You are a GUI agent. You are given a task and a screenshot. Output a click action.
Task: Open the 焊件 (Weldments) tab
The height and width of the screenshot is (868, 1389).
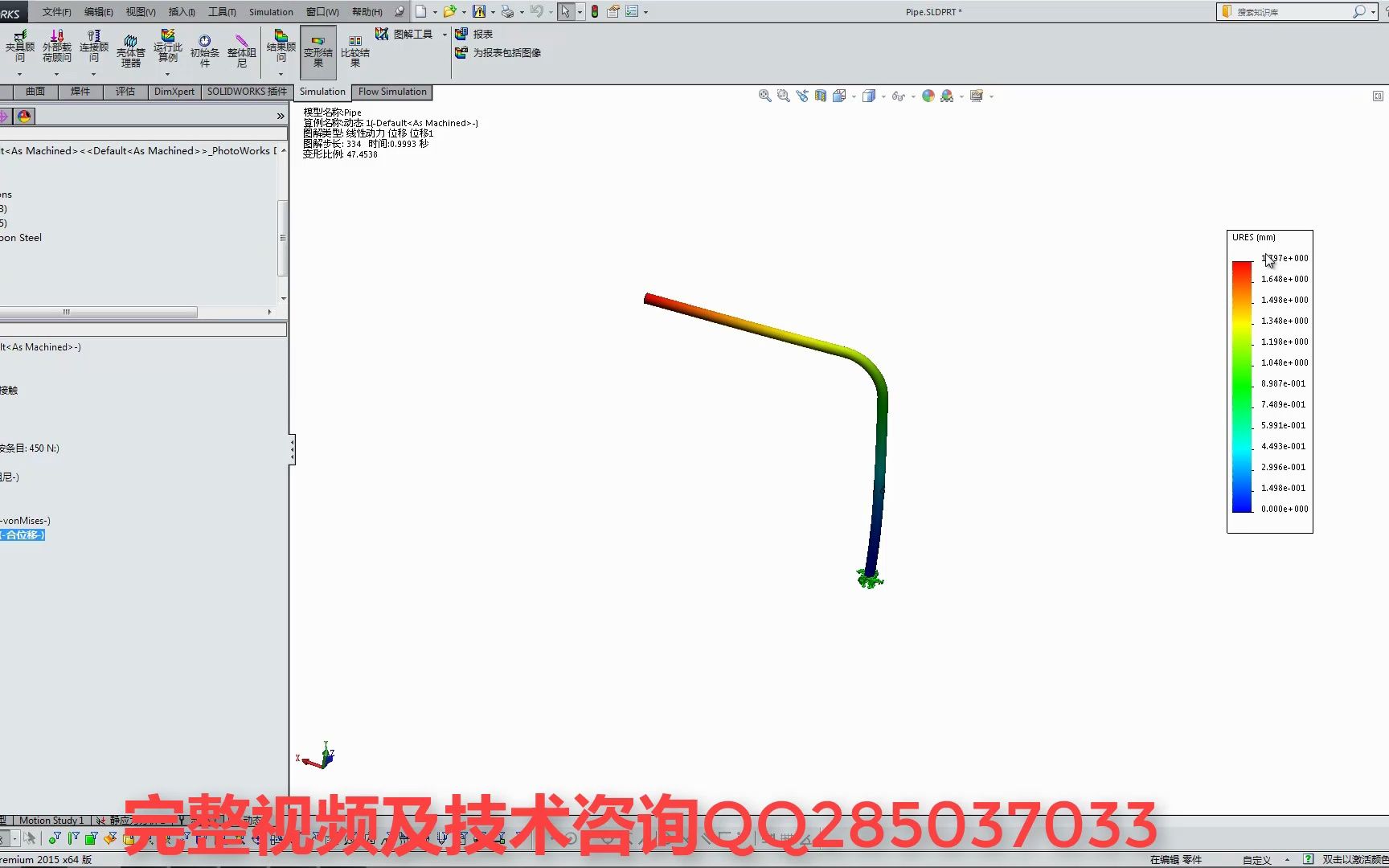[x=80, y=92]
